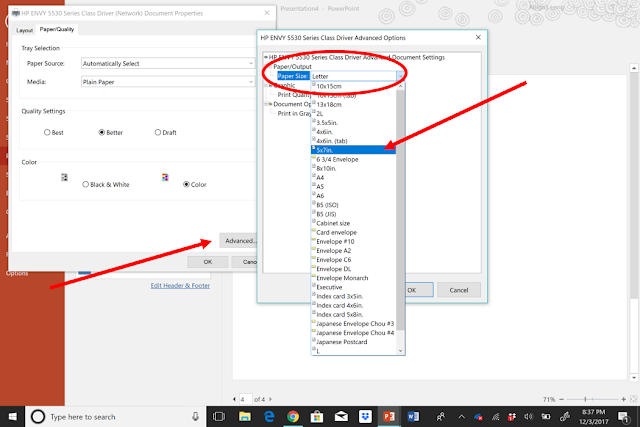Click the Type here to search box

click(x=118, y=417)
